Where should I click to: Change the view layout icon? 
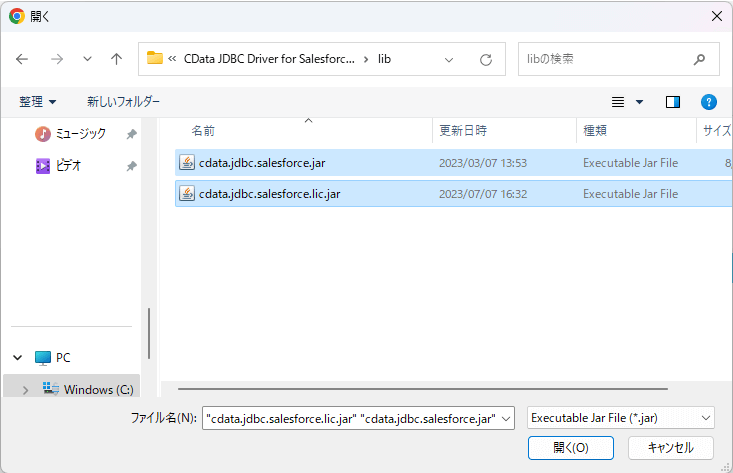[x=618, y=102]
